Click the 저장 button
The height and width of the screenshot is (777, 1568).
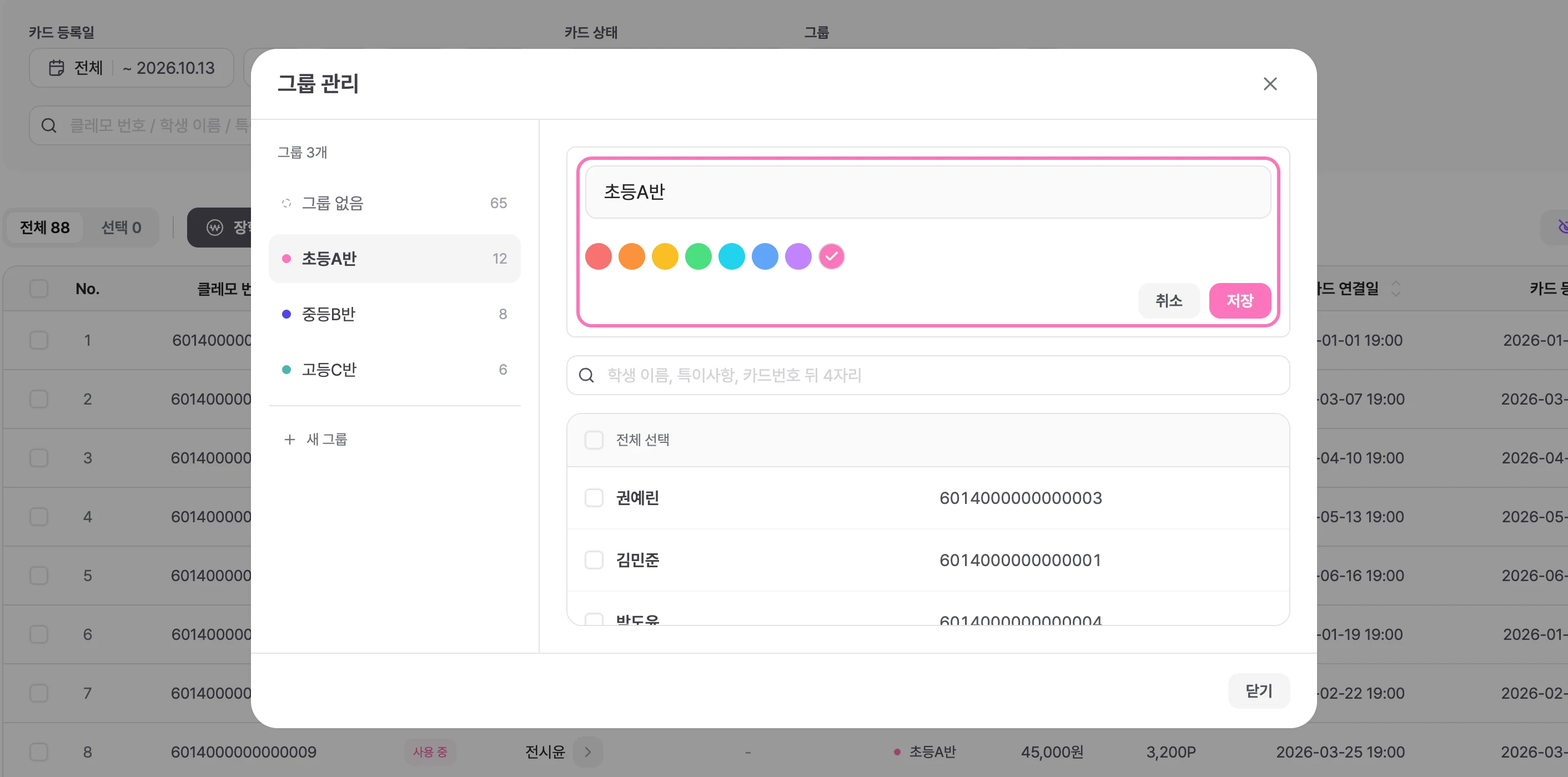1239,301
